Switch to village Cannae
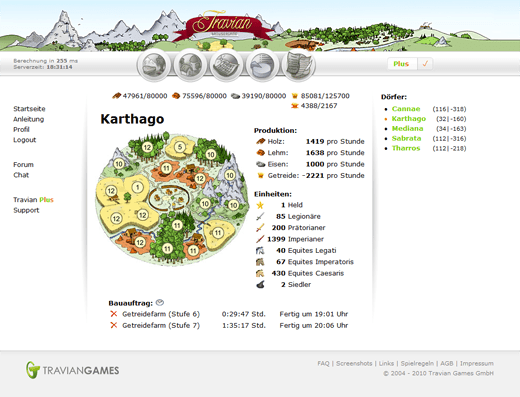Screen dimensions: 520x397 (x=406, y=109)
